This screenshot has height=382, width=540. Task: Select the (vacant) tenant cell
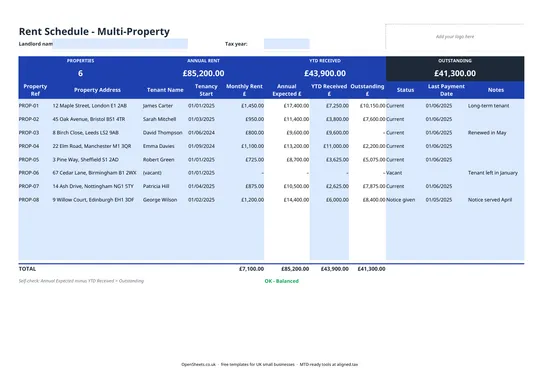pyautogui.click(x=152, y=173)
